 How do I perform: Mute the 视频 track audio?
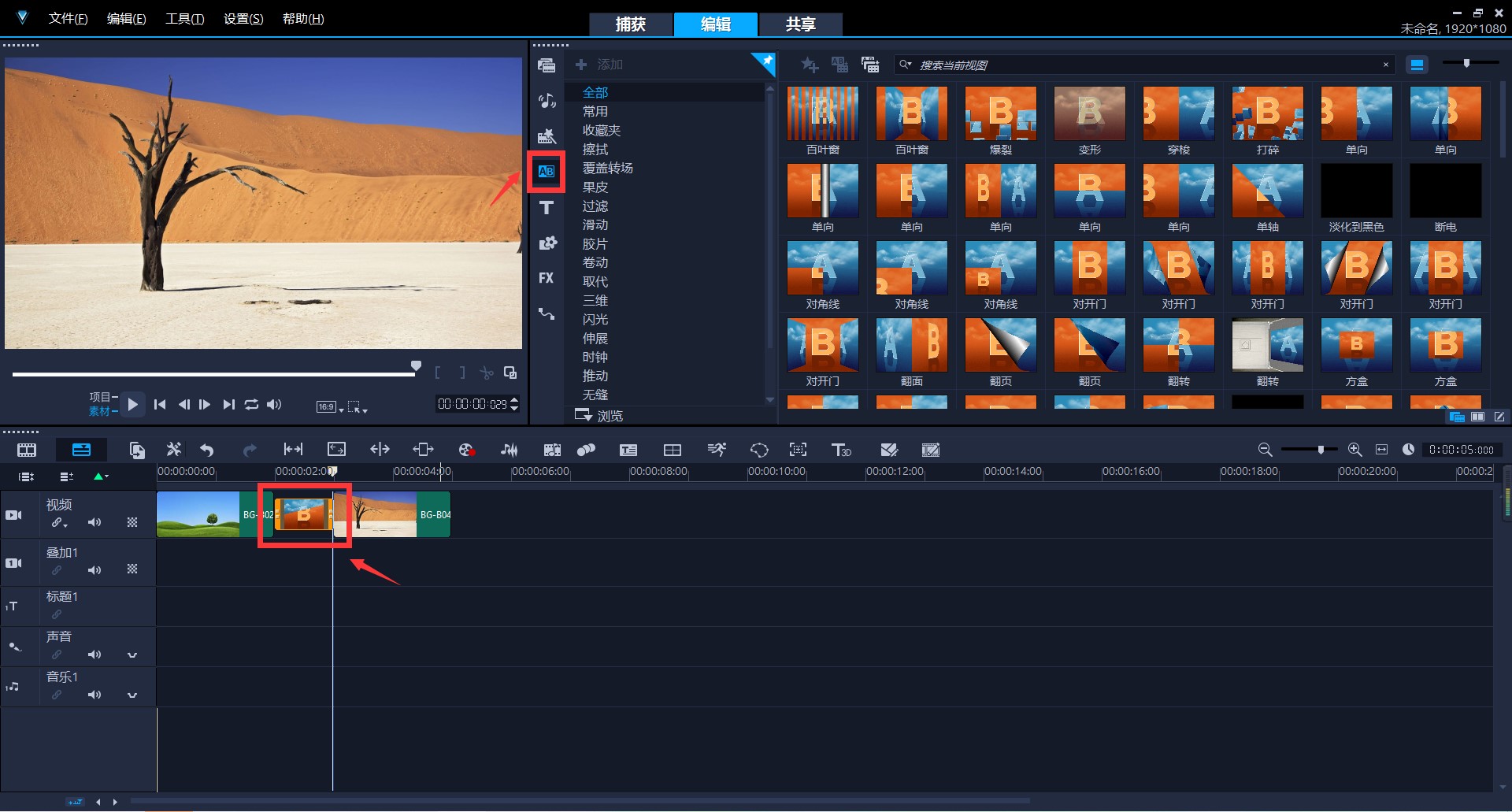click(94, 522)
